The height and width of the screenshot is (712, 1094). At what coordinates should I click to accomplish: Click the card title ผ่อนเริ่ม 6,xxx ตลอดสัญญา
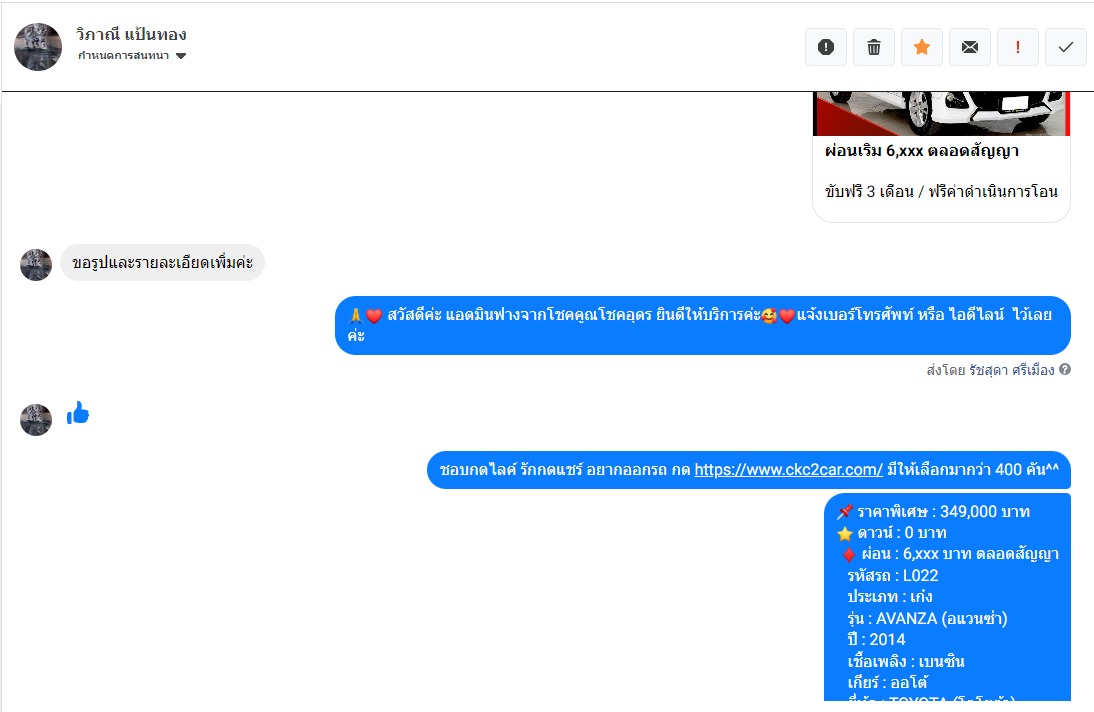coord(922,151)
